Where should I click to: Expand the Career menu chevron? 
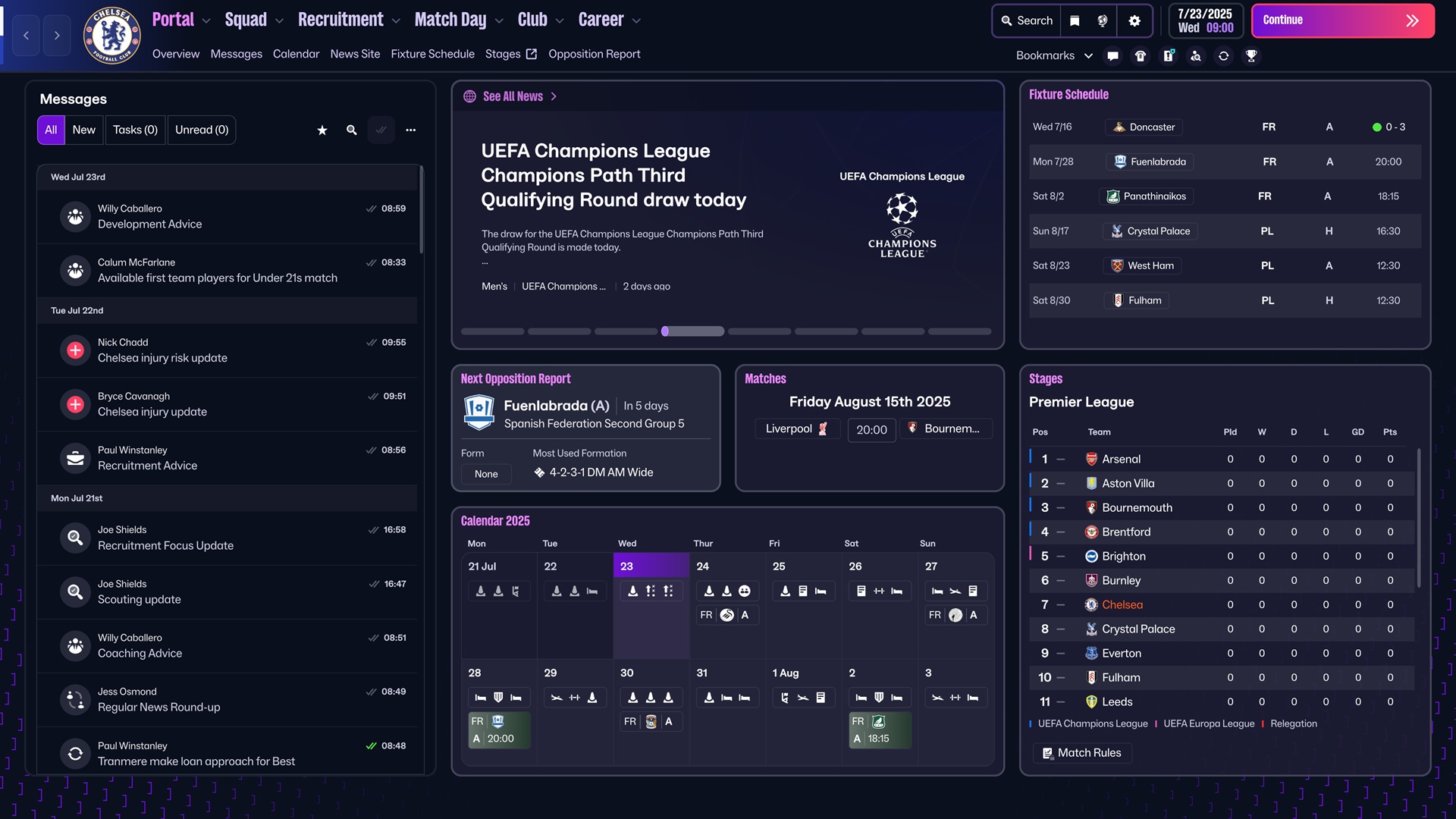click(x=638, y=20)
